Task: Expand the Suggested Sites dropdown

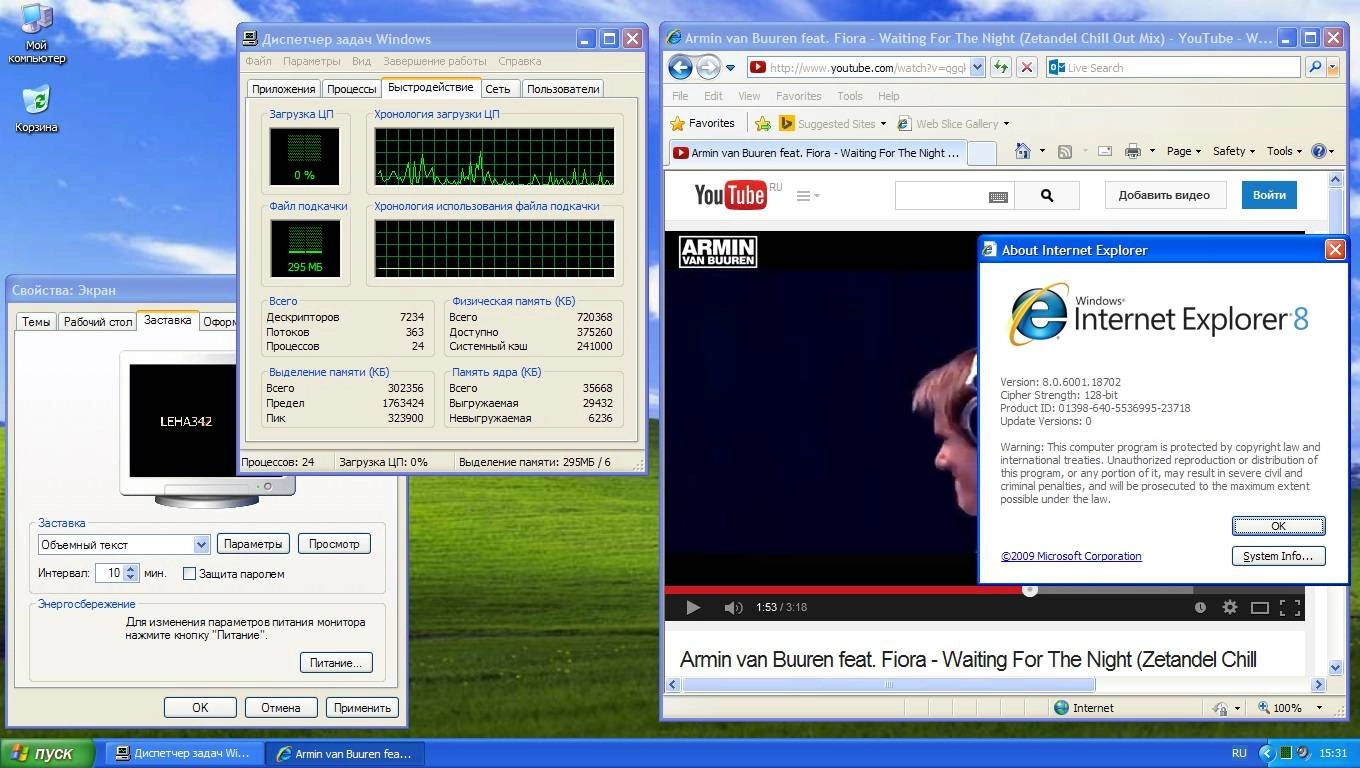Action: pos(883,124)
